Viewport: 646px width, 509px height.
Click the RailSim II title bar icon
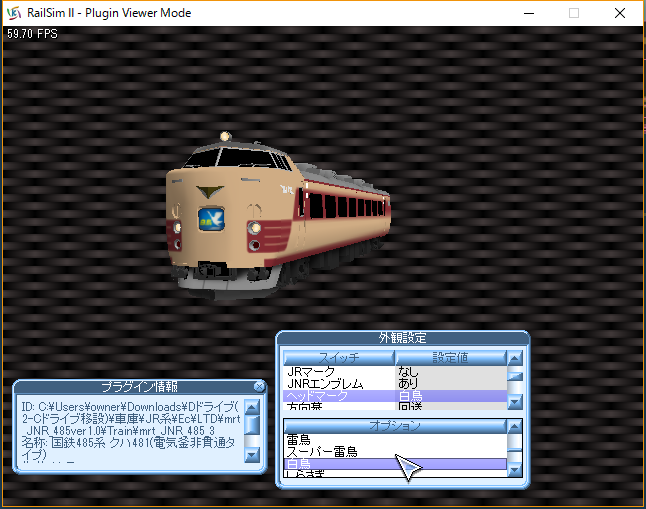[x=14, y=13]
